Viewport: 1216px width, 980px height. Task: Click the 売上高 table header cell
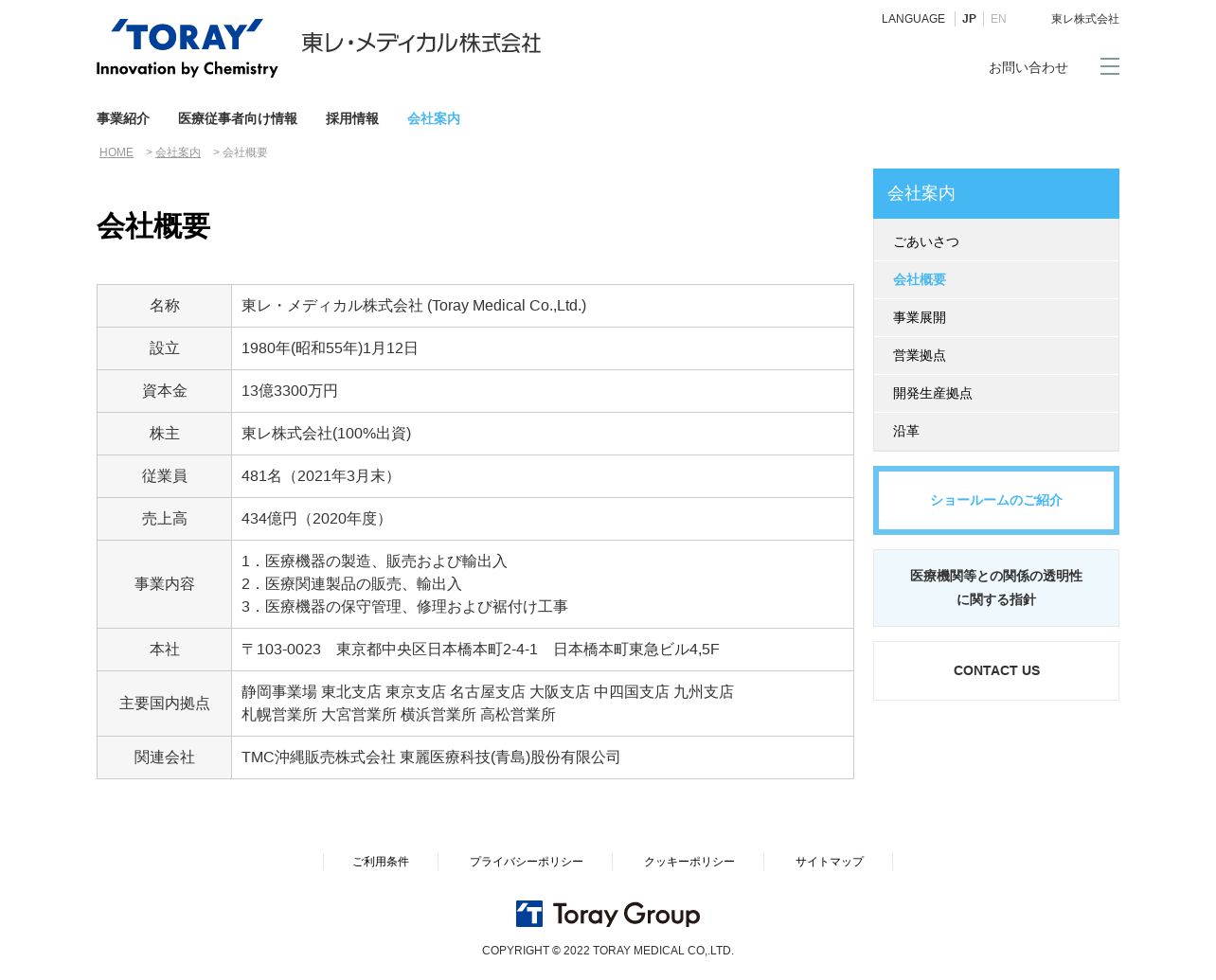[165, 519]
